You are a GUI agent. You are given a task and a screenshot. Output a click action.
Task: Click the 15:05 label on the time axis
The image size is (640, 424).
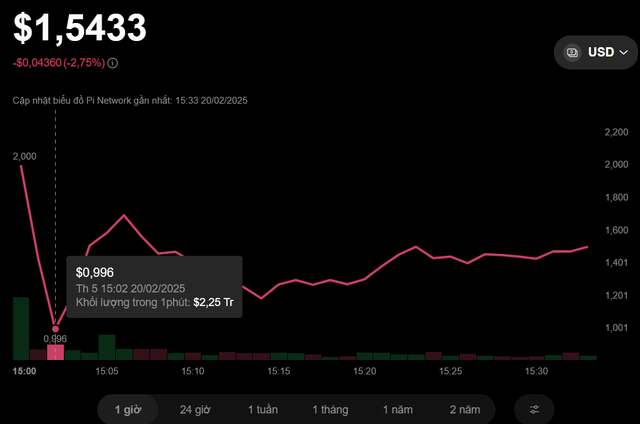107,371
